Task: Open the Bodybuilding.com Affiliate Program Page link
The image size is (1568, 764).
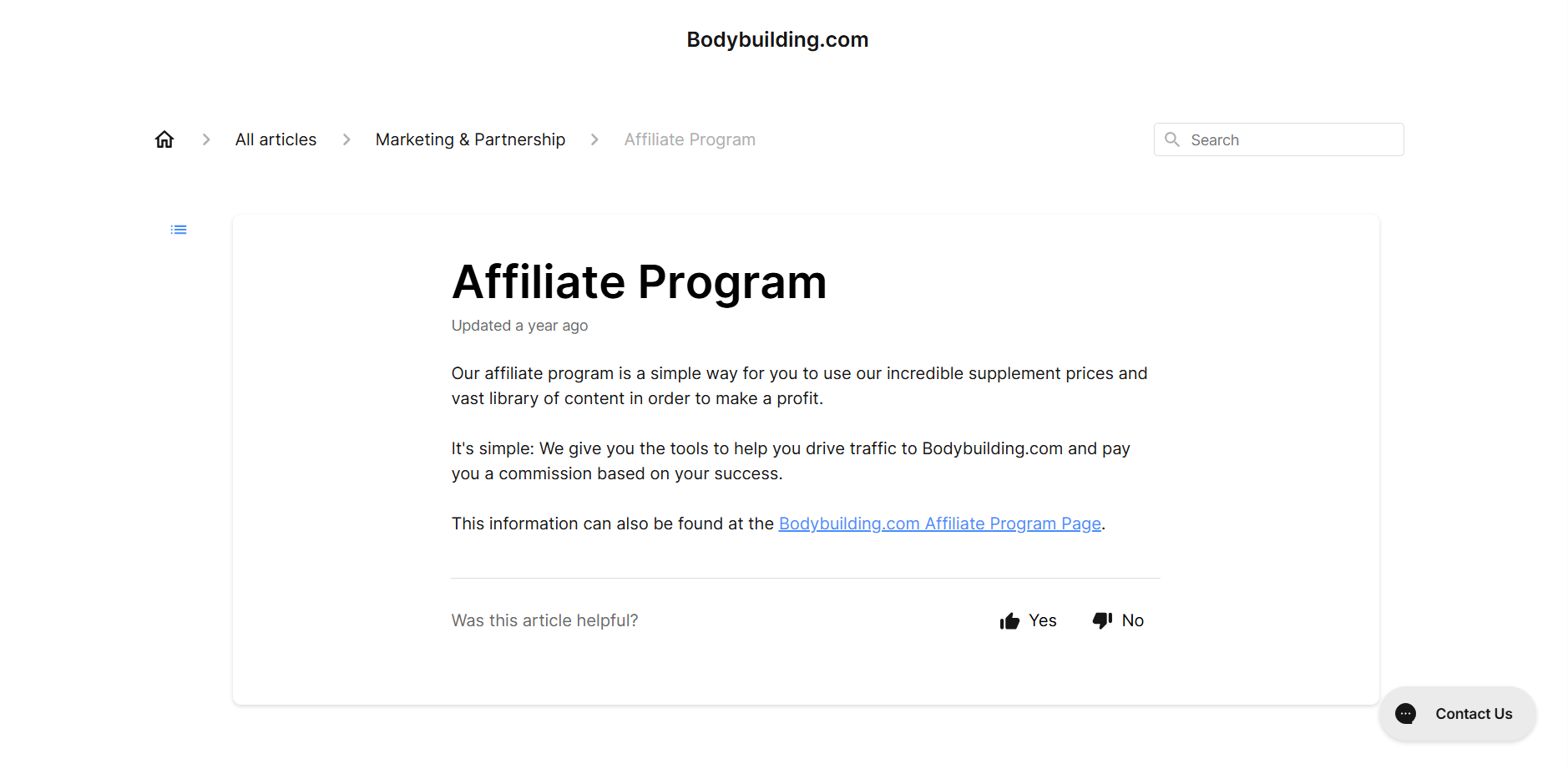Action: pyautogui.click(x=939, y=523)
